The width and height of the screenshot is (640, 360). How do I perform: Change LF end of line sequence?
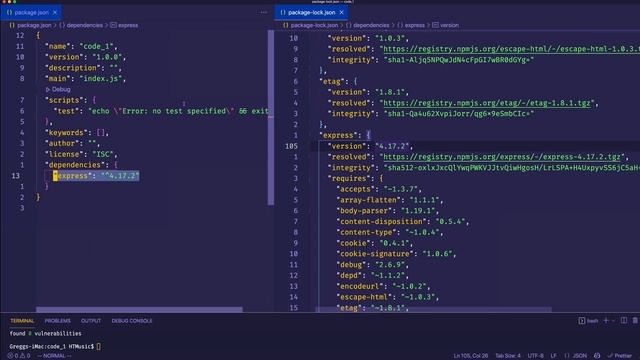[x=554, y=356]
